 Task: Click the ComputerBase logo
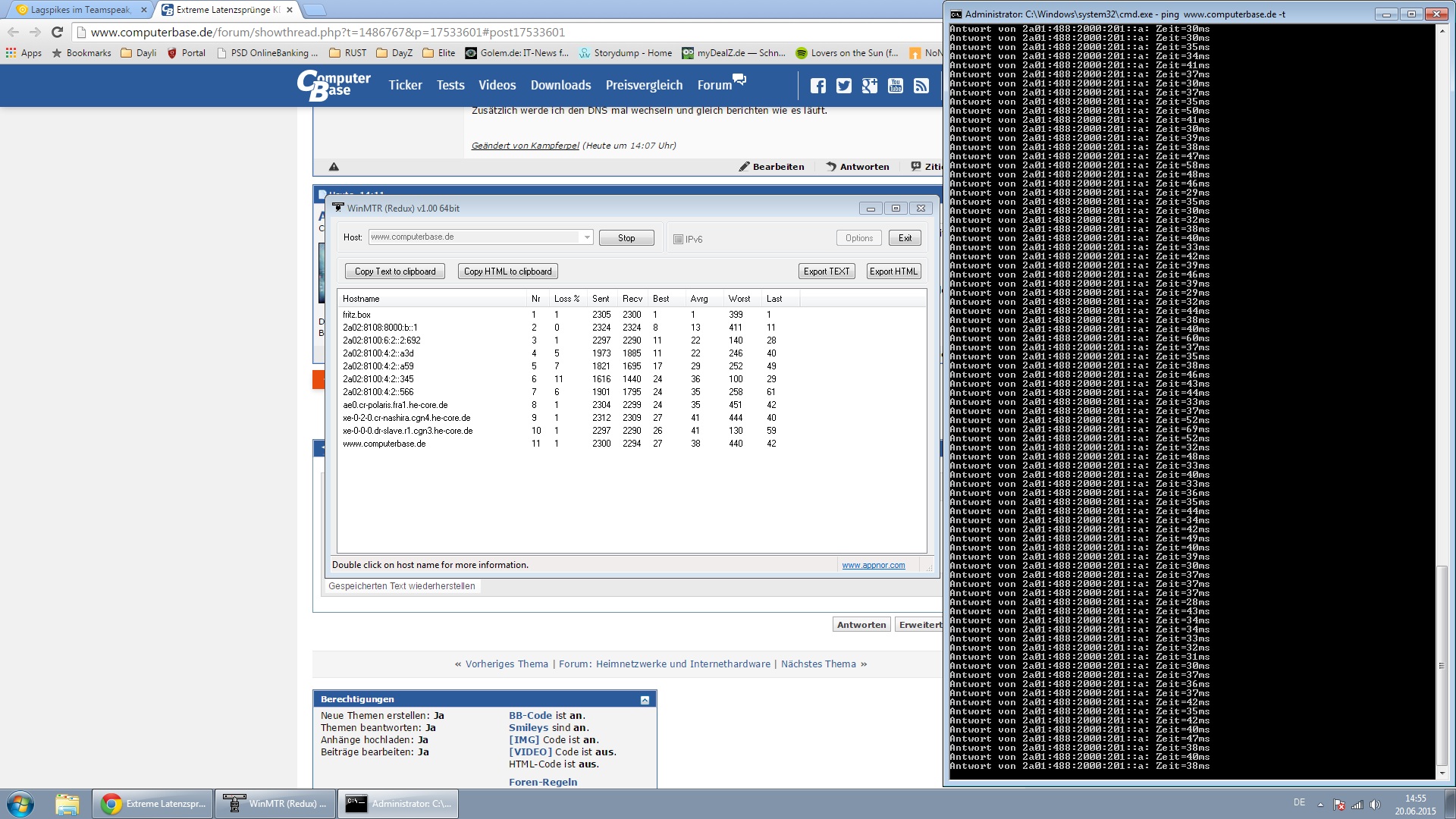(334, 85)
